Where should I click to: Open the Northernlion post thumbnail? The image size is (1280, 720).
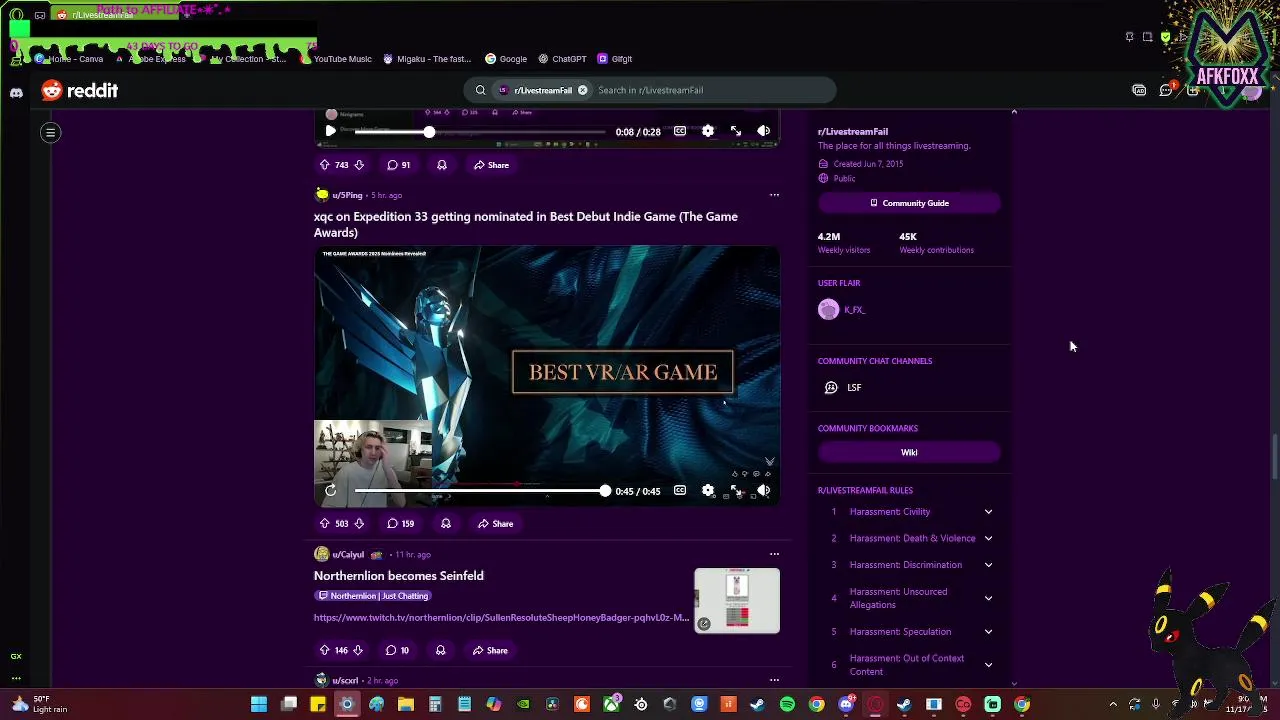coord(737,601)
